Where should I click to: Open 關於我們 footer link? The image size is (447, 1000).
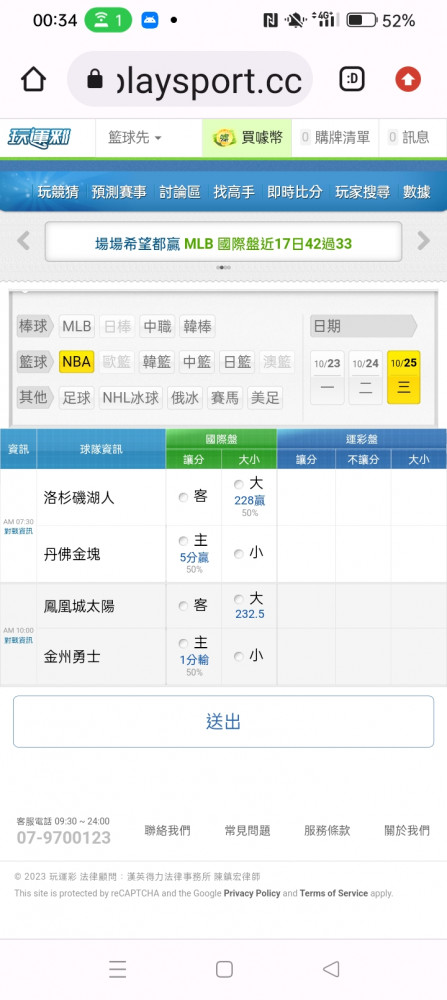407,830
